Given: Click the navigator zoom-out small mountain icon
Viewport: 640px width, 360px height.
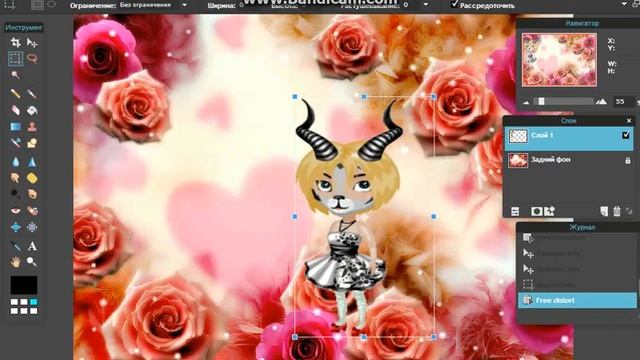Looking at the screenshot, I should pos(527,102).
